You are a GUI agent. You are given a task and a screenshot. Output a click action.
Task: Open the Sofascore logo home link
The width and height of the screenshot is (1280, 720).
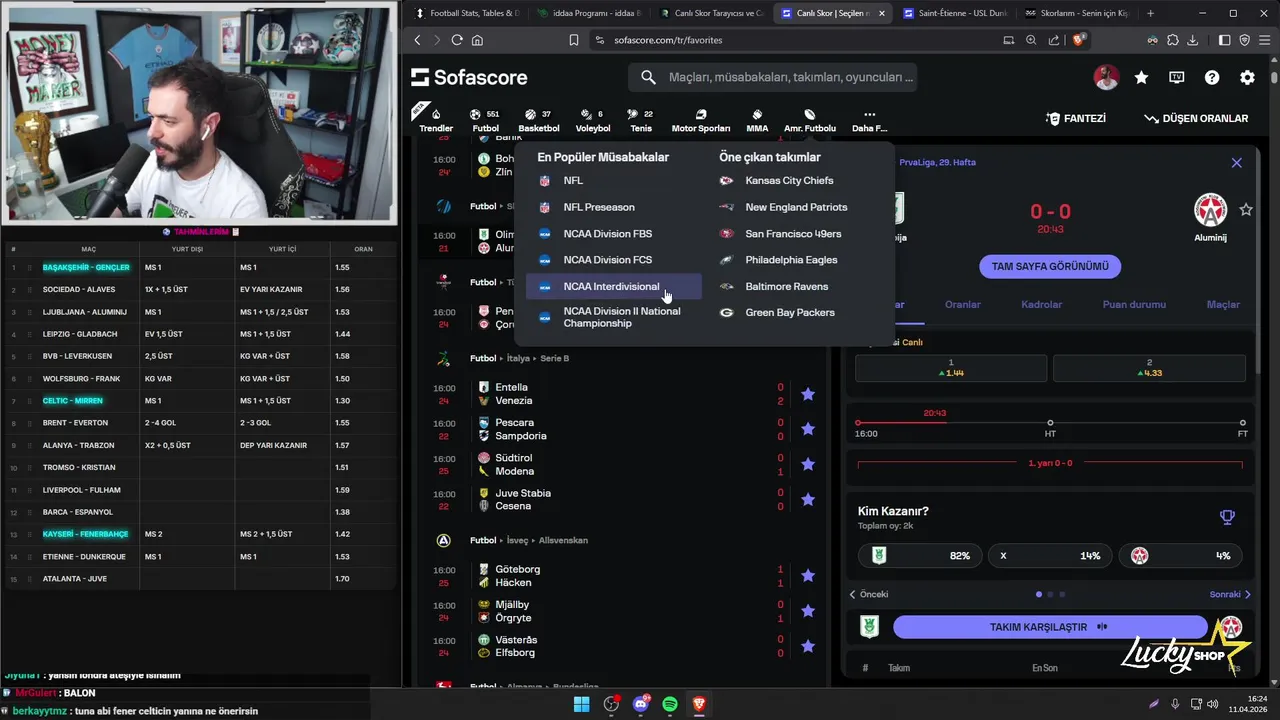469,78
